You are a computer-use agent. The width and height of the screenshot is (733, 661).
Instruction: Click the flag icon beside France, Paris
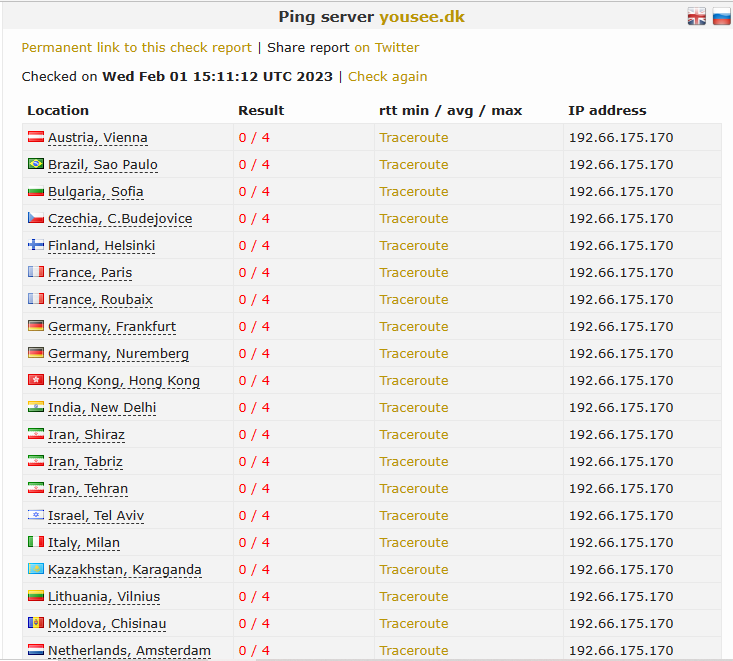tap(36, 272)
